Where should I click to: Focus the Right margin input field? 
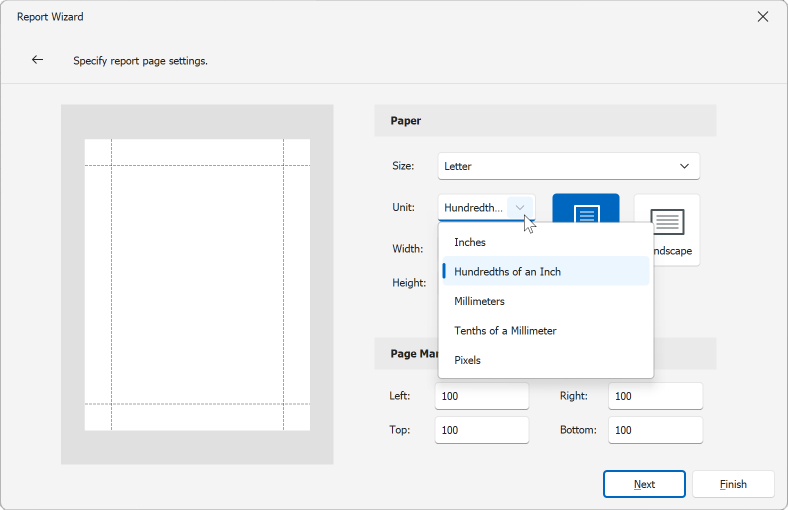pyautogui.click(x=655, y=397)
